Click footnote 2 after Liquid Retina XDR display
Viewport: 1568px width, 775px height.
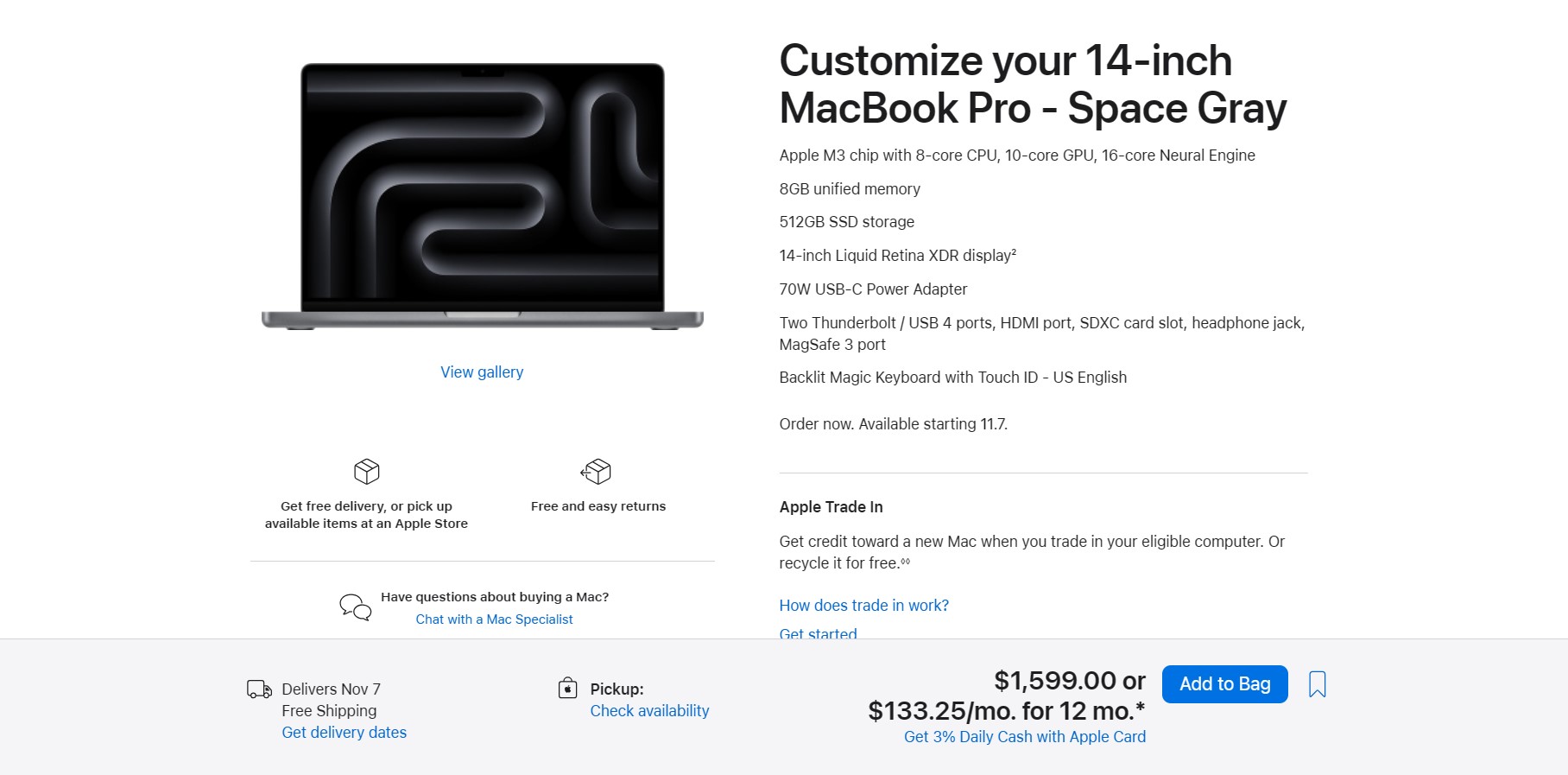coord(1014,252)
